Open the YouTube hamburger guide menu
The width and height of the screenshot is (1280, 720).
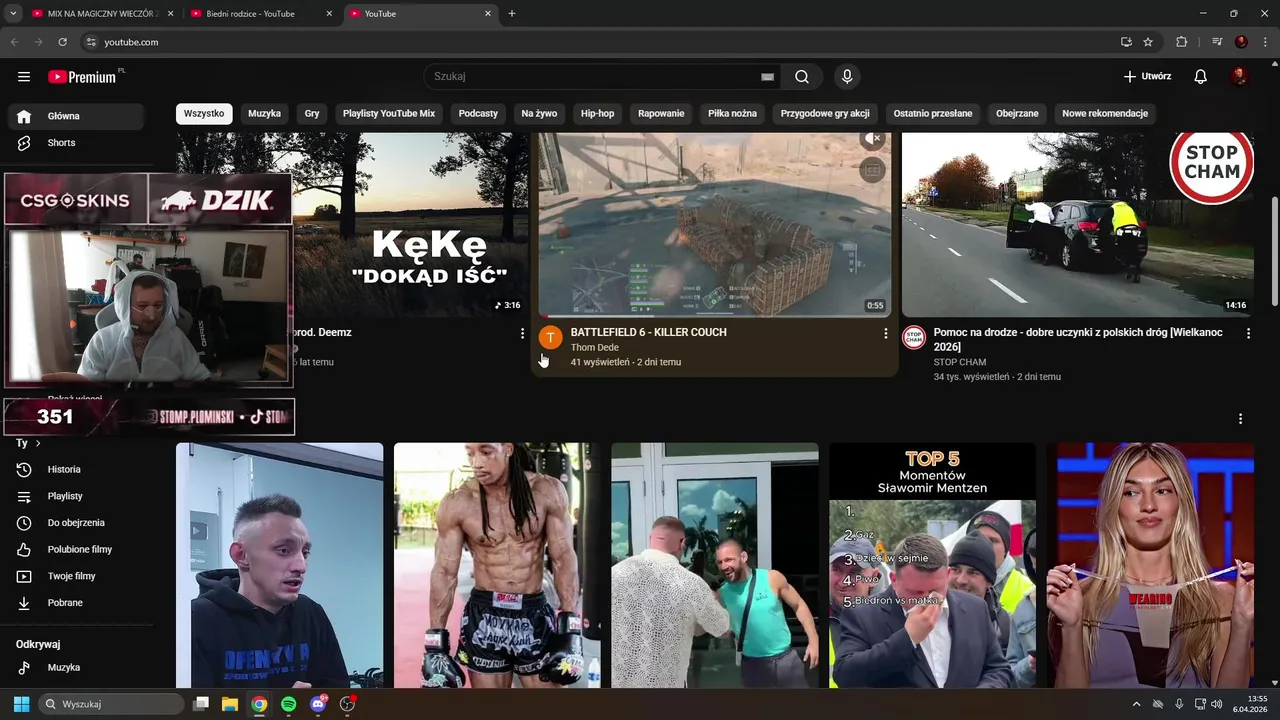coord(24,77)
